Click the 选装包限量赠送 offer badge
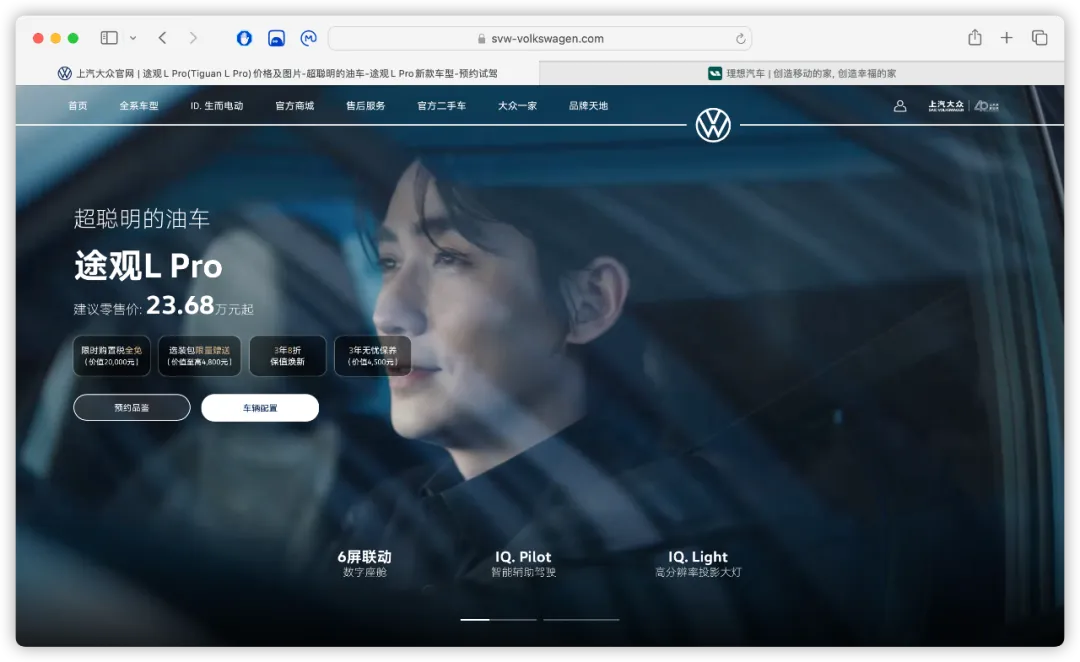 (x=200, y=356)
